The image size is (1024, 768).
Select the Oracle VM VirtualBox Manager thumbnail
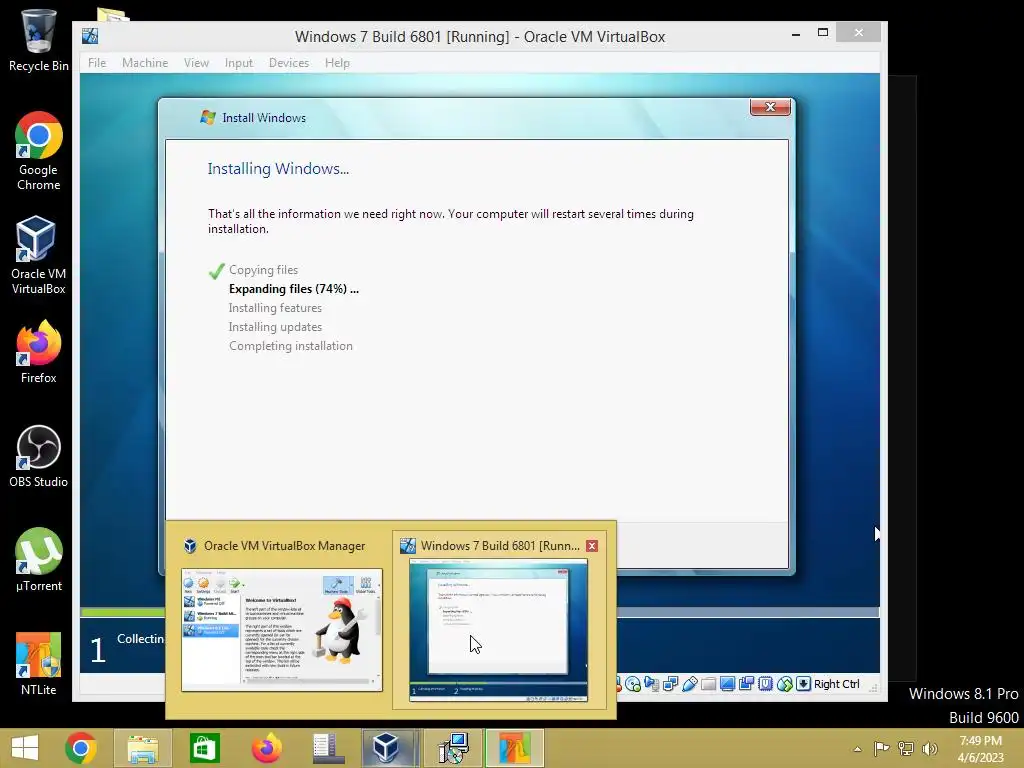pos(281,630)
